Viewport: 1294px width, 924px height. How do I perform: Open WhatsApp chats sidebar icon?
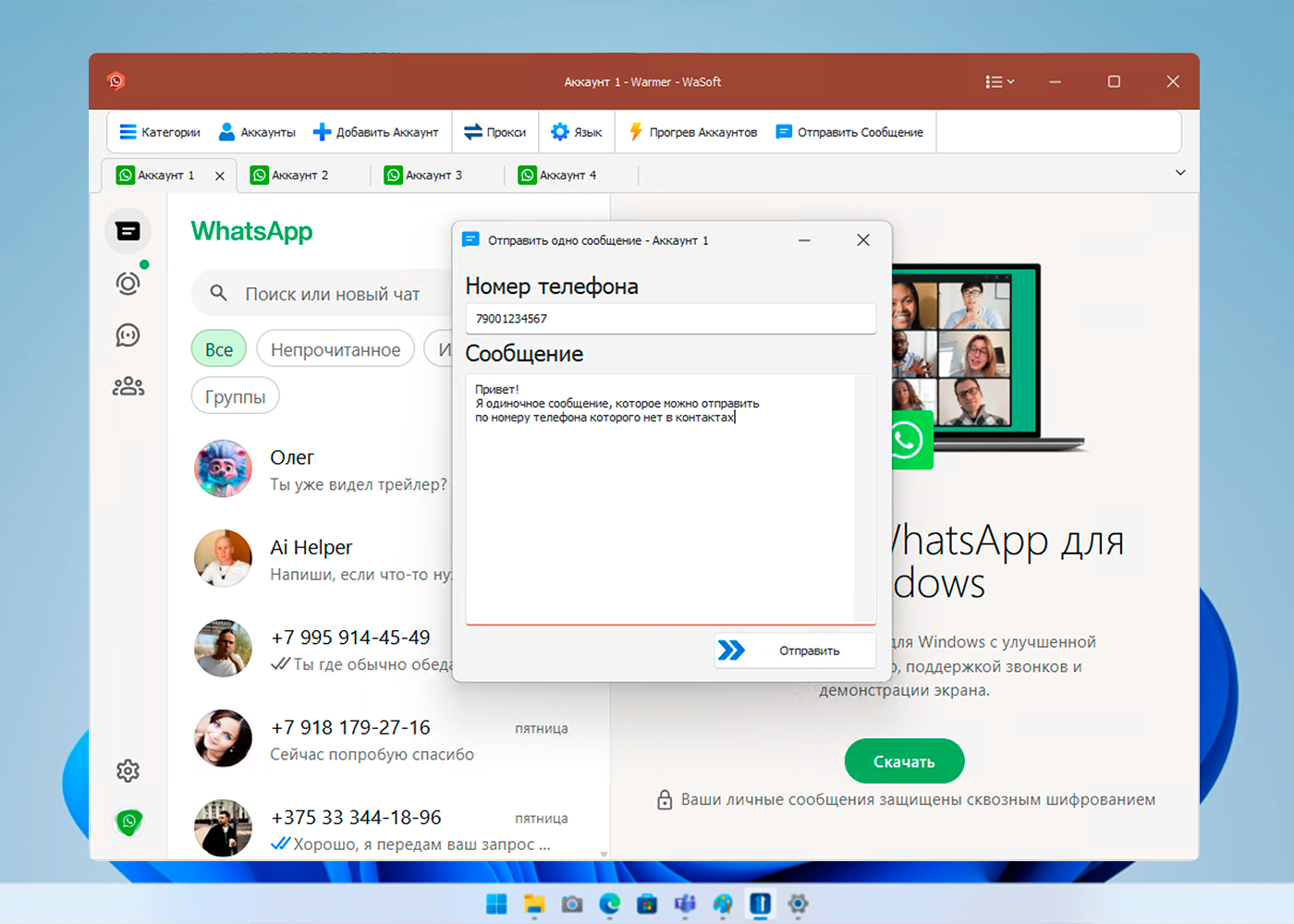click(128, 231)
